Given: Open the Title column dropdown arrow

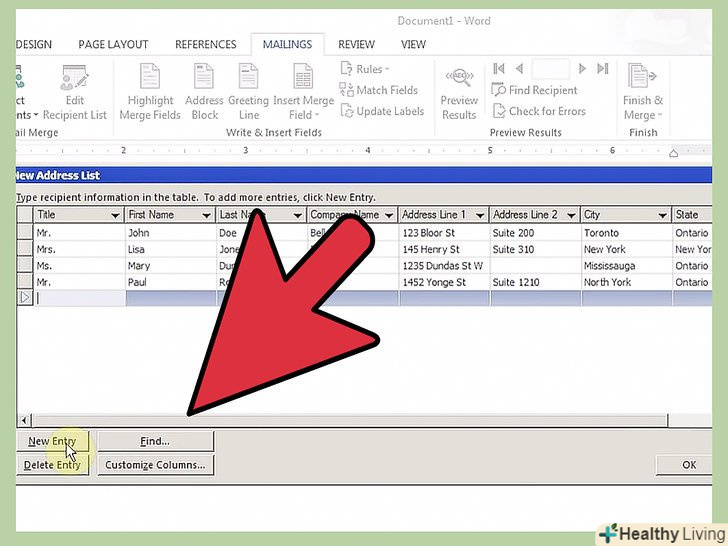Looking at the screenshot, I should [115, 215].
